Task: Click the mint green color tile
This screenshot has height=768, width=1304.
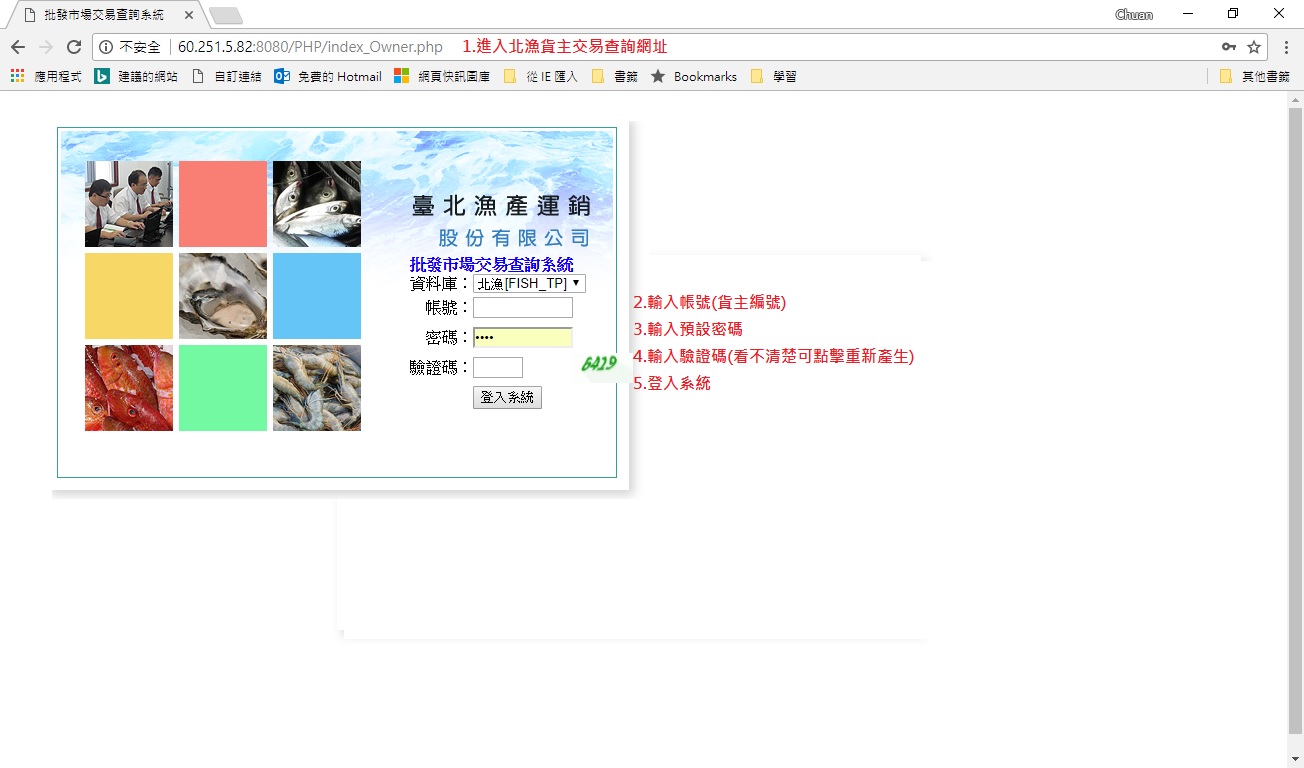Action: coord(223,388)
